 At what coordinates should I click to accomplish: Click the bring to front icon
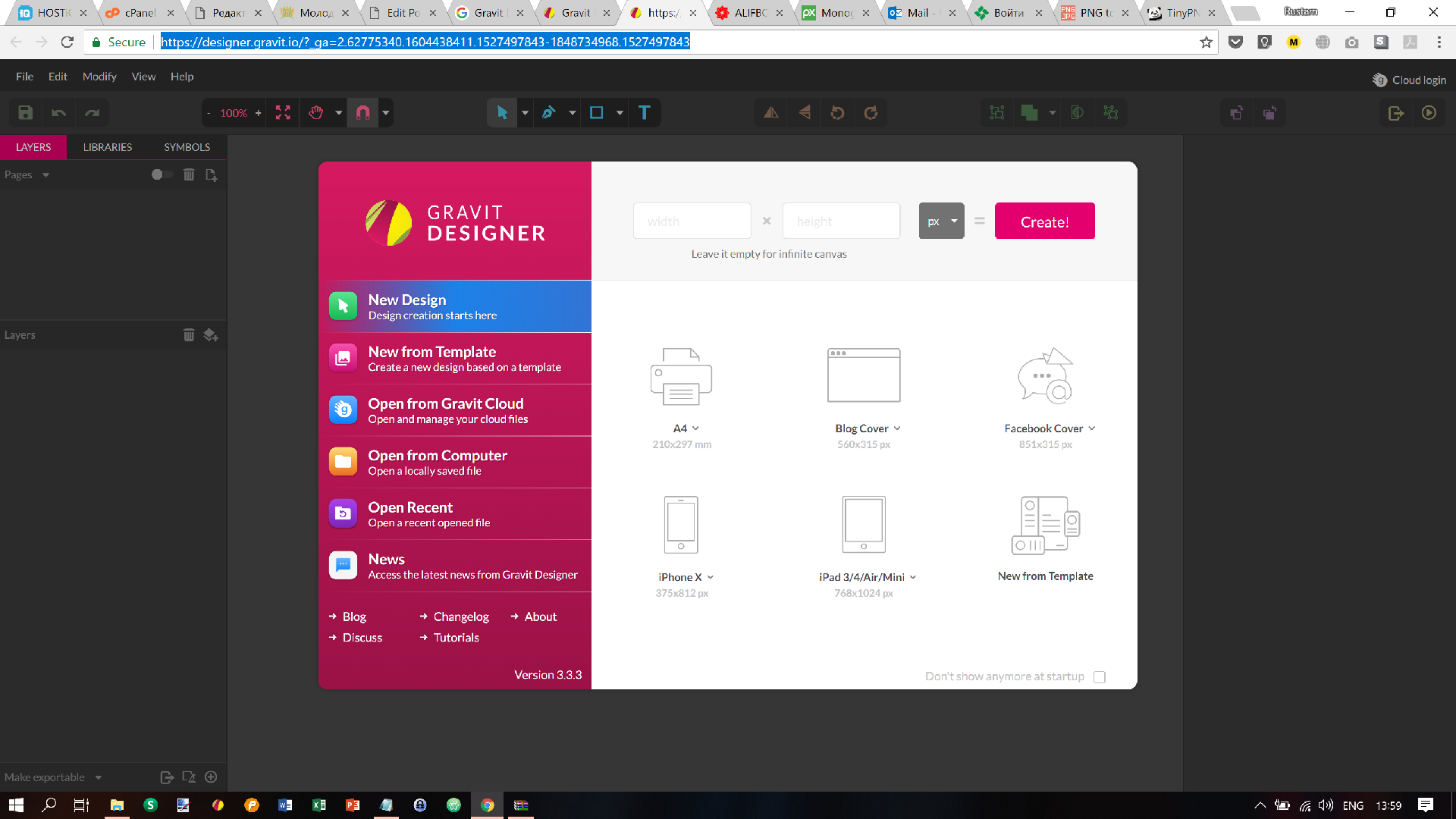pyautogui.click(x=1237, y=113)
